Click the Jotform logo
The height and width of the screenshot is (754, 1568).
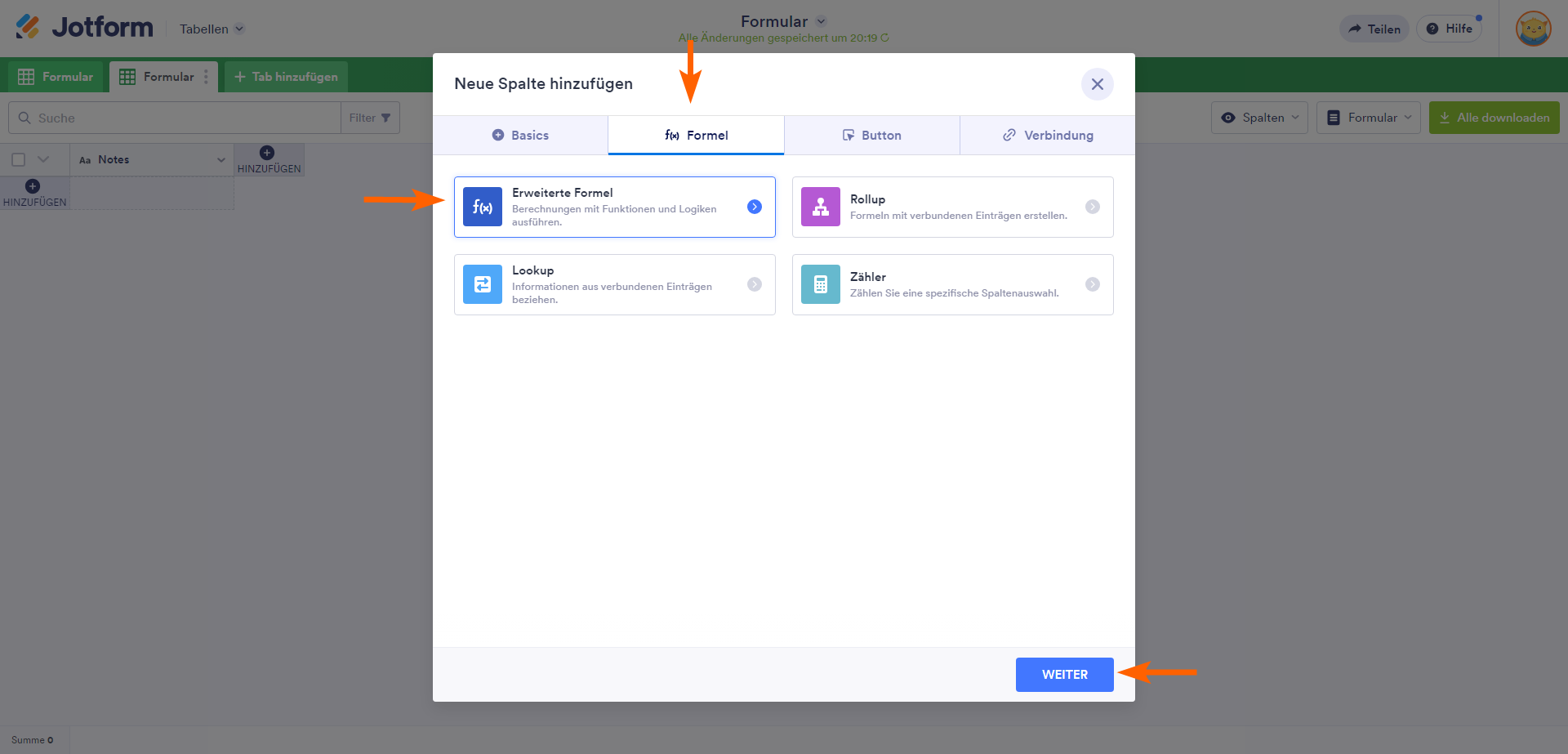click(85, 28)
